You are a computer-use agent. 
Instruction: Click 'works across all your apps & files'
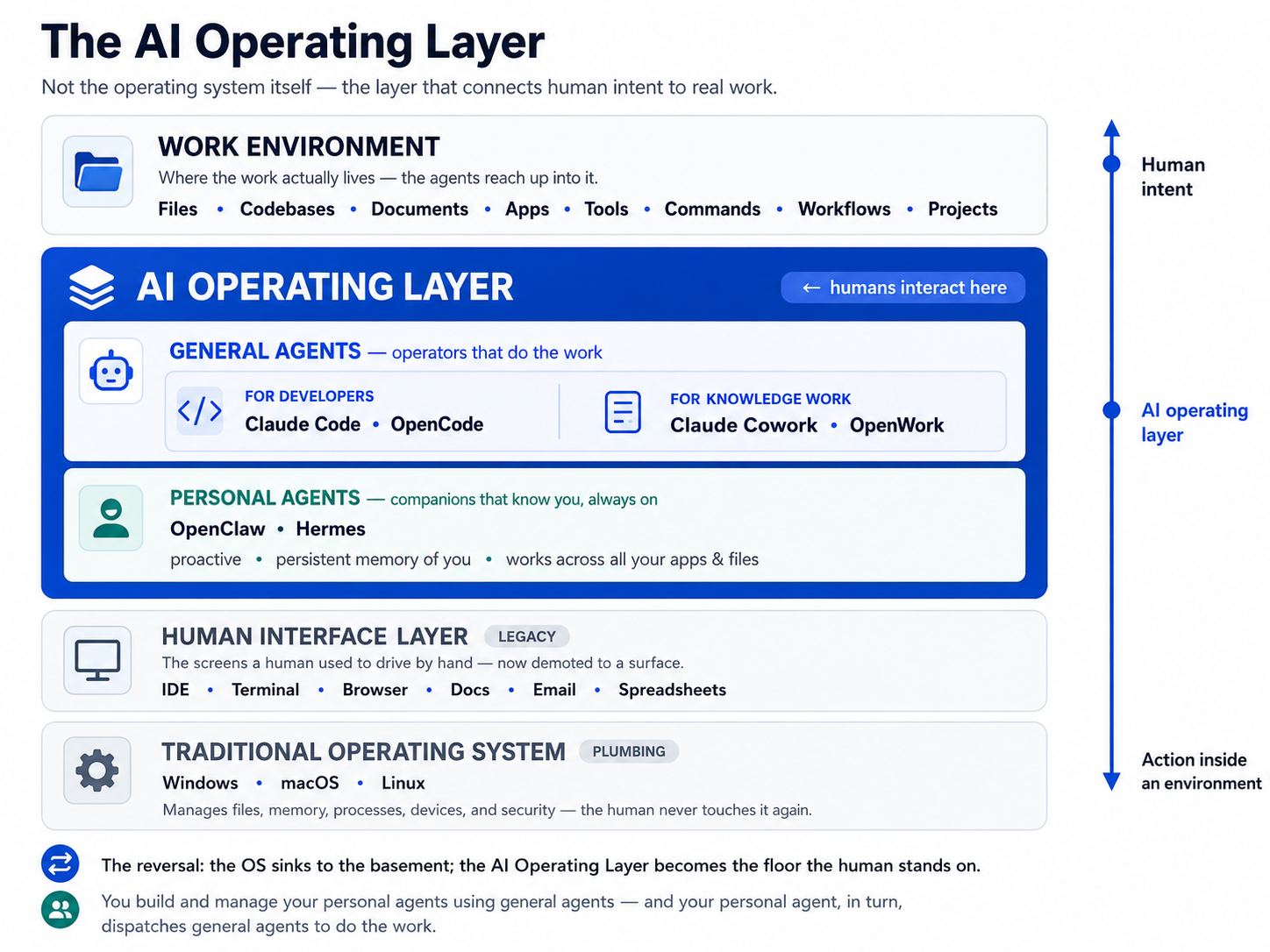[632, 559]
